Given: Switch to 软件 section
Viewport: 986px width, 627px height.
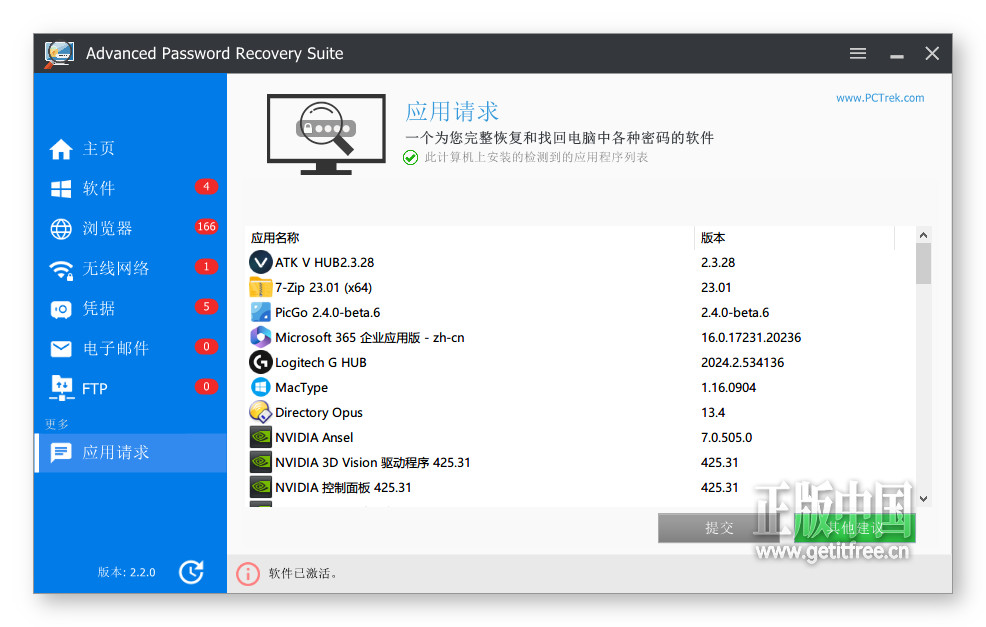Looking at the screenshot, I should [130, 189].
